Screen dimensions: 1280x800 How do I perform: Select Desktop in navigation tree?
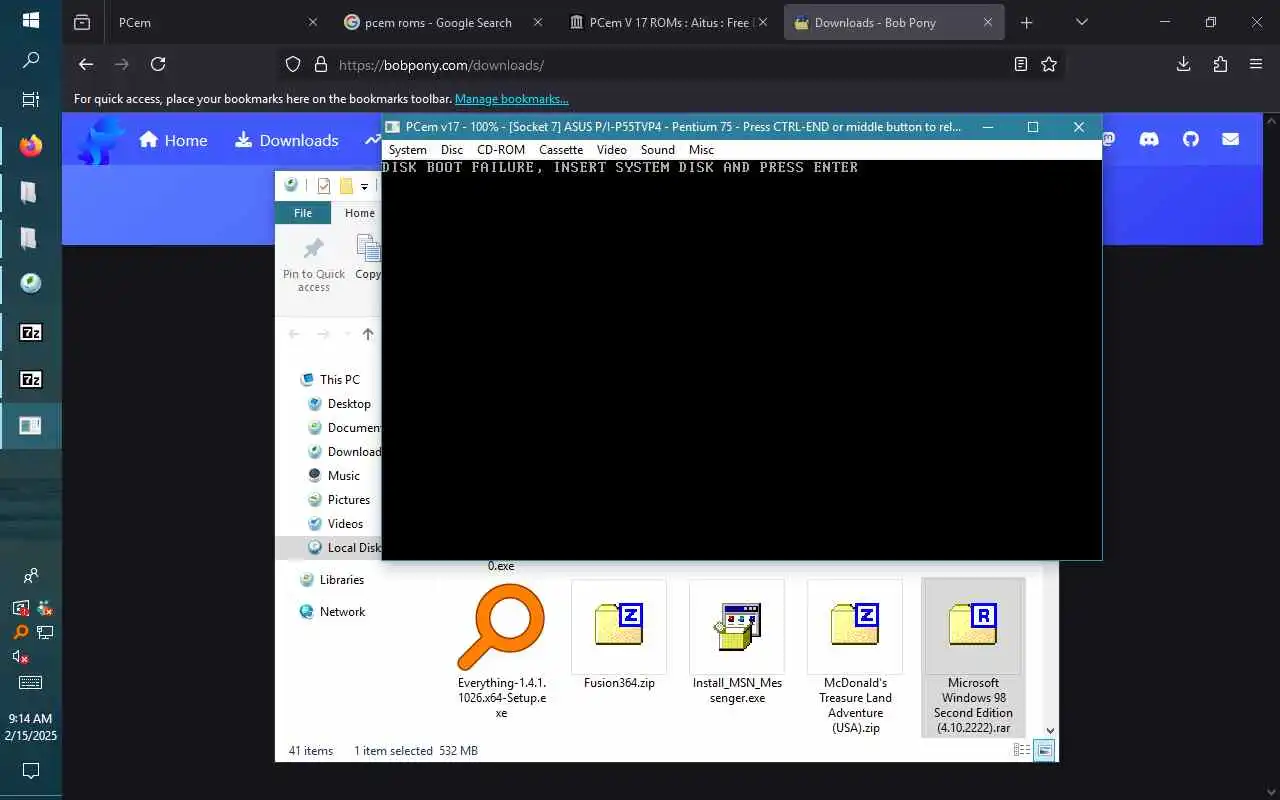(x=339, y=404)
